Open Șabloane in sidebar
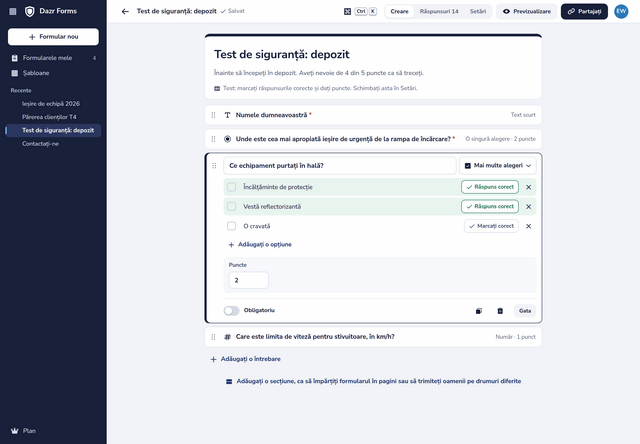640x444 pixels. point(53,73)
